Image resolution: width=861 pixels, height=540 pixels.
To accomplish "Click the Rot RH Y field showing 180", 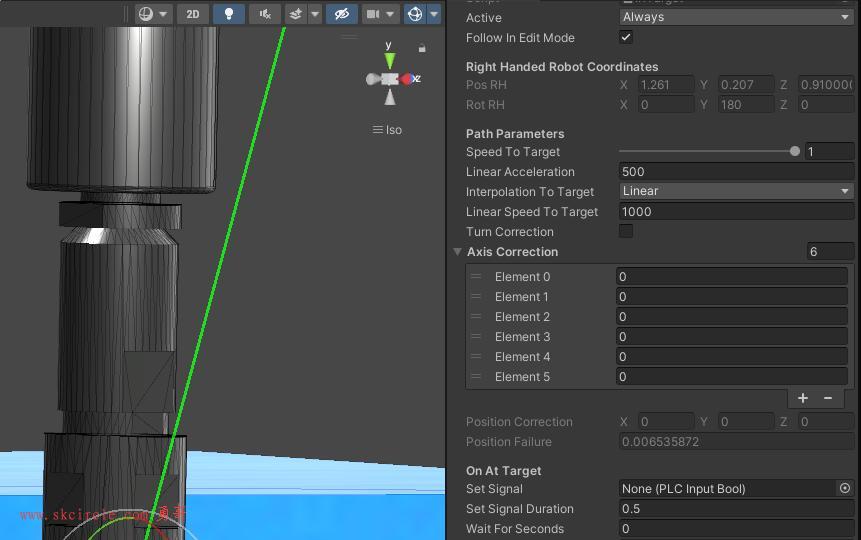I will (x=746, y=105).
